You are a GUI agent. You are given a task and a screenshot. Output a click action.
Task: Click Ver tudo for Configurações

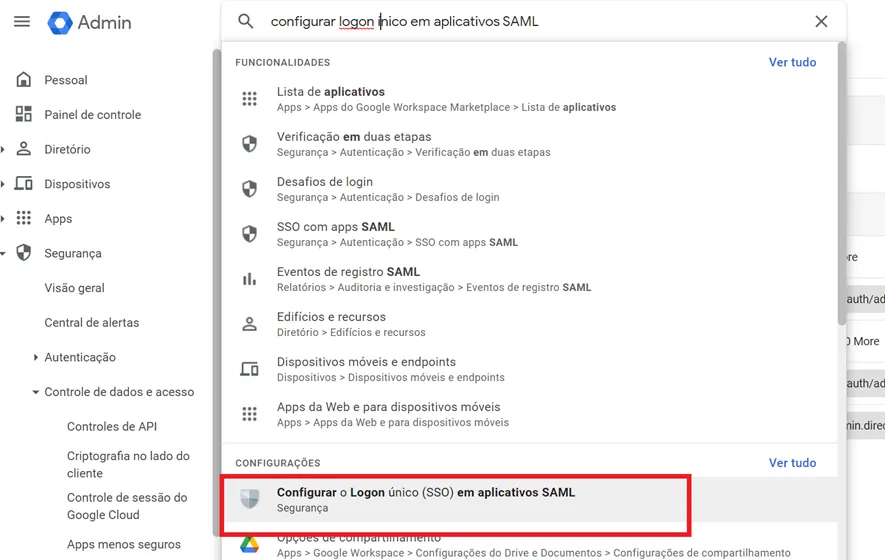pyautogui.click(x=792, y=463)
